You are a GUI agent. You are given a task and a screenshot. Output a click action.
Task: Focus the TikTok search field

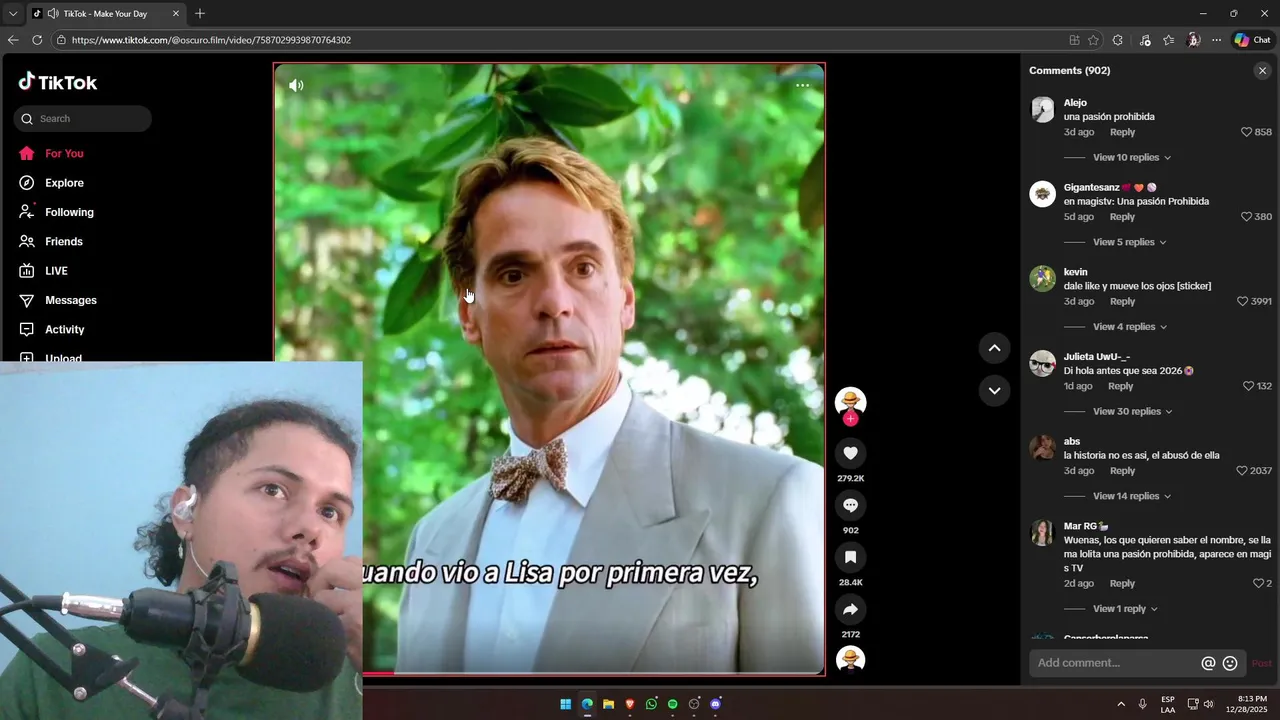[x=83, y=118]
